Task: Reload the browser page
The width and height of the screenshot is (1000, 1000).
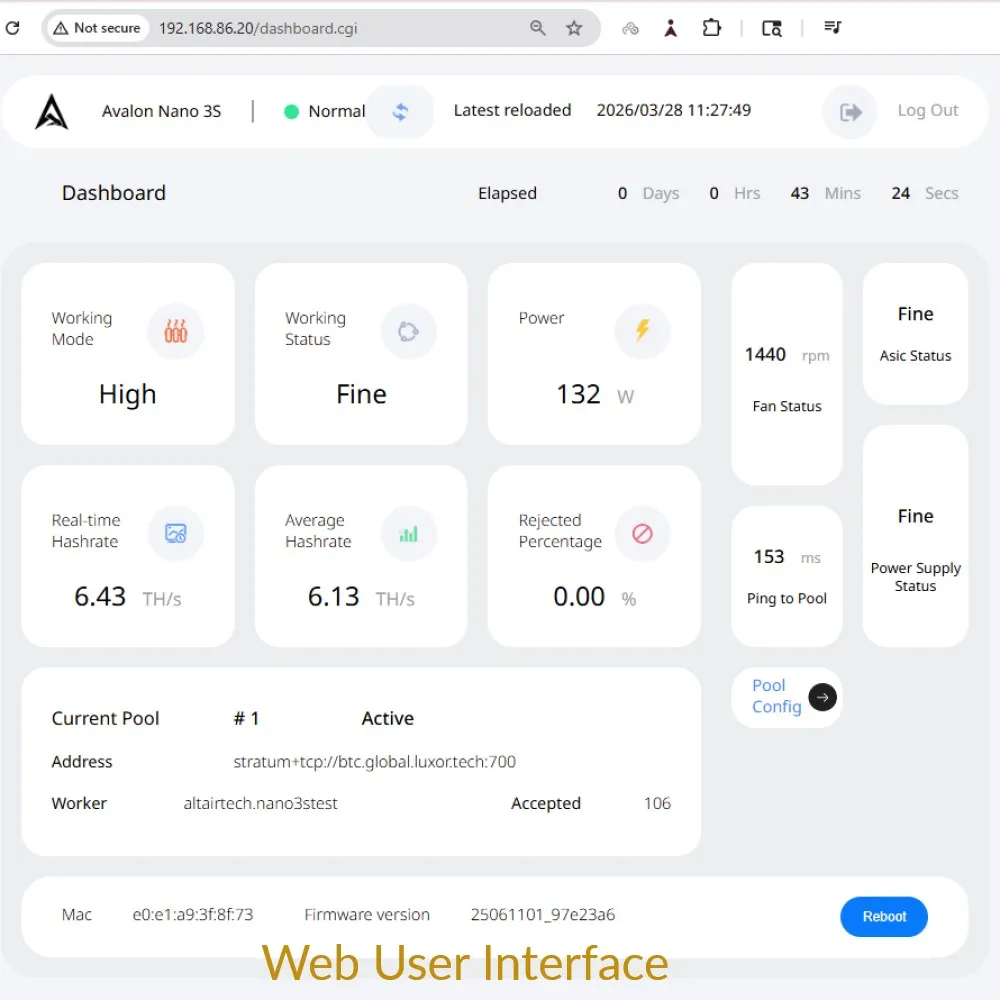Action: (13, 28)
